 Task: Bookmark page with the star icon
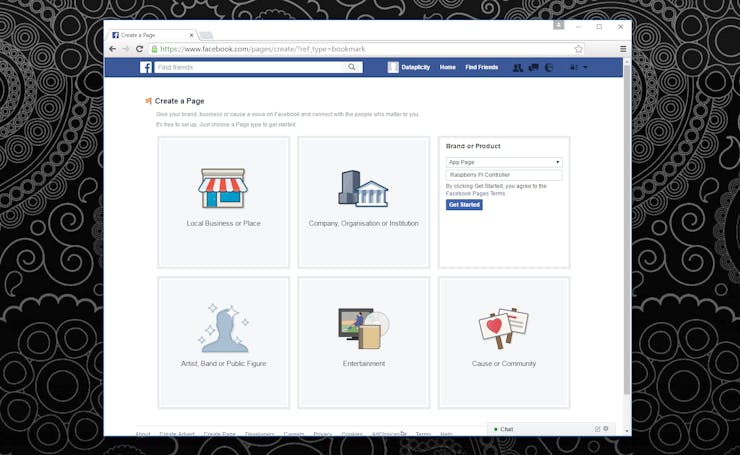(x=579, y=49)
